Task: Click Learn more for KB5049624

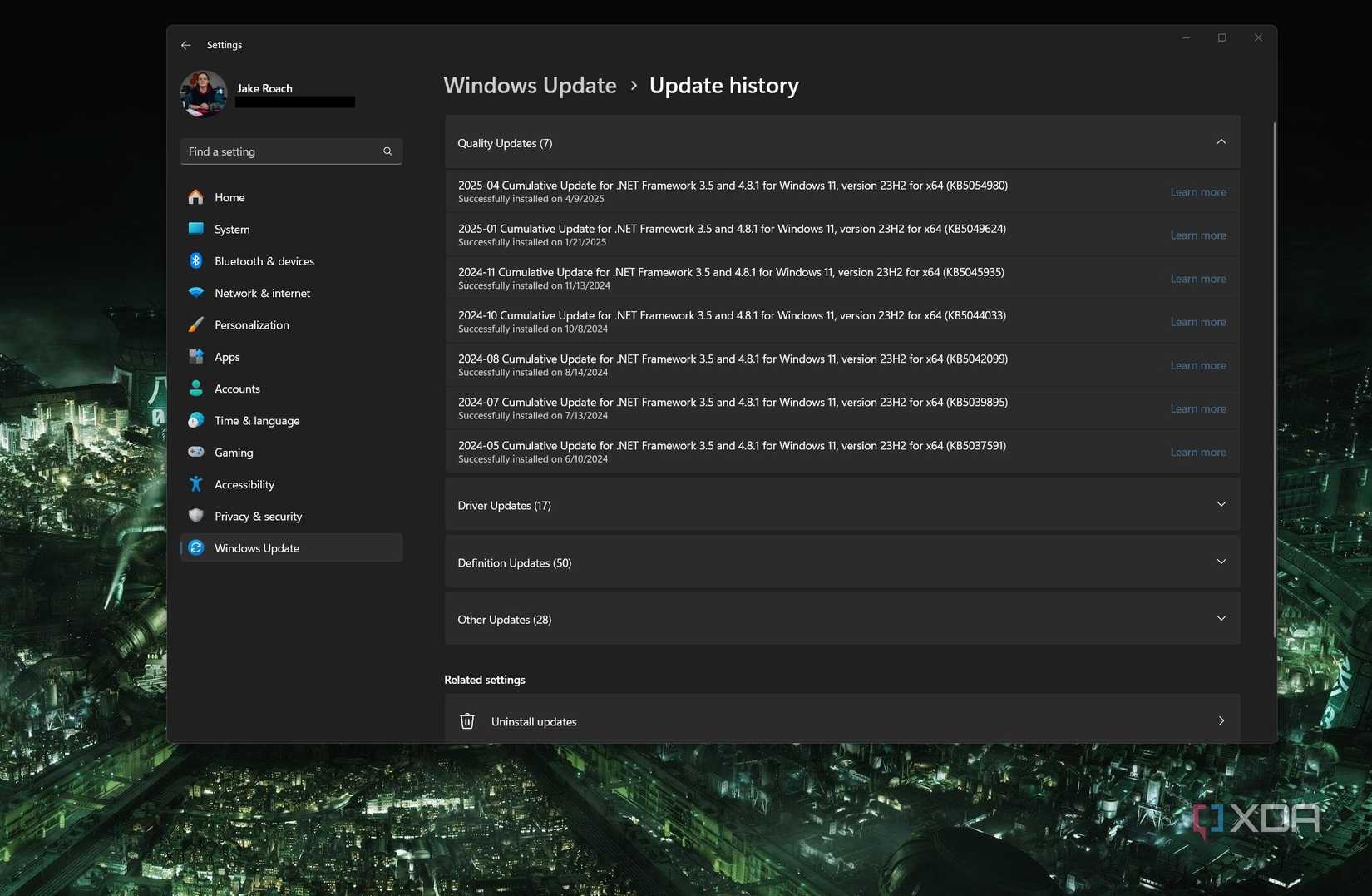Action: pyautogui.click(x=1198, y=235)
